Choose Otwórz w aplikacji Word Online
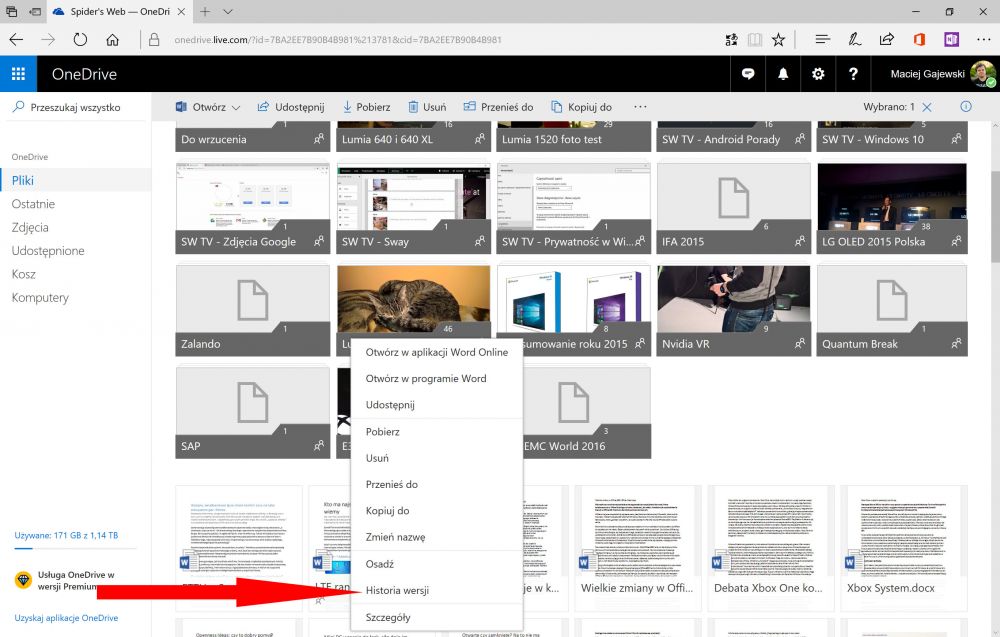The height and width of the screenshot is (637, 1000). (437, 352)
